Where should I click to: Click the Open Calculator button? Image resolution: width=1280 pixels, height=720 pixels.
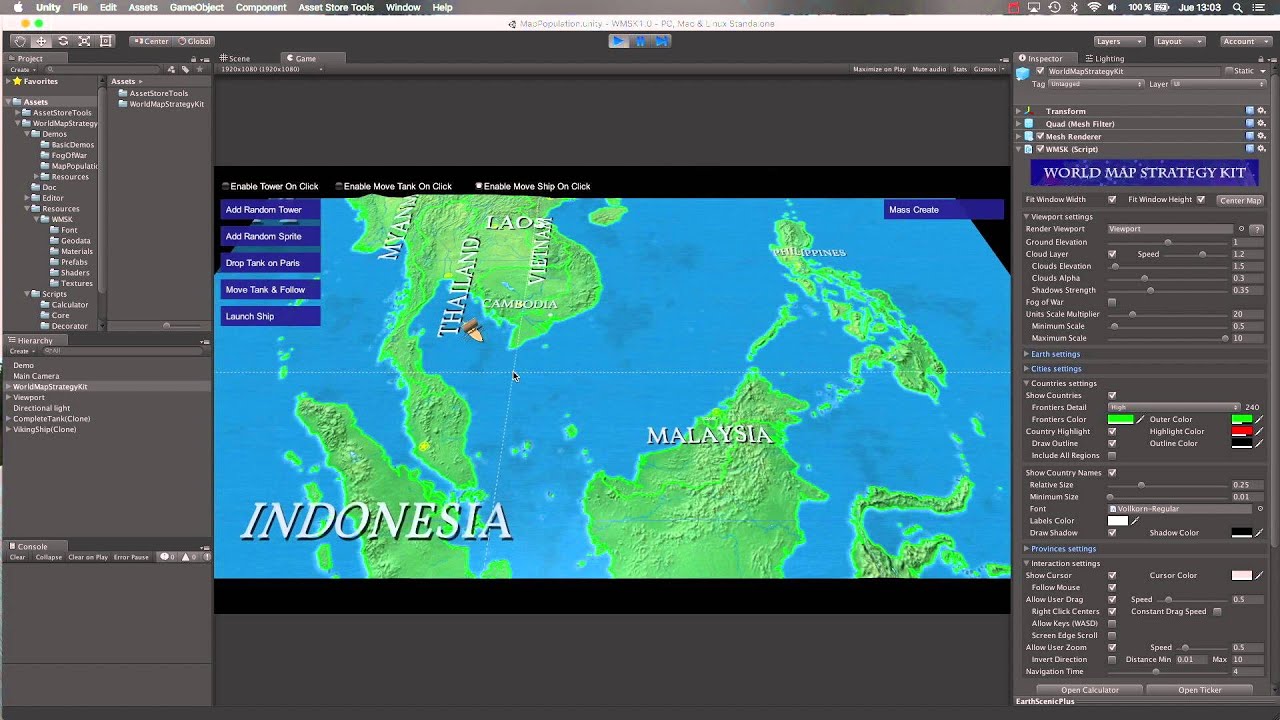[x=1090, y=690]
